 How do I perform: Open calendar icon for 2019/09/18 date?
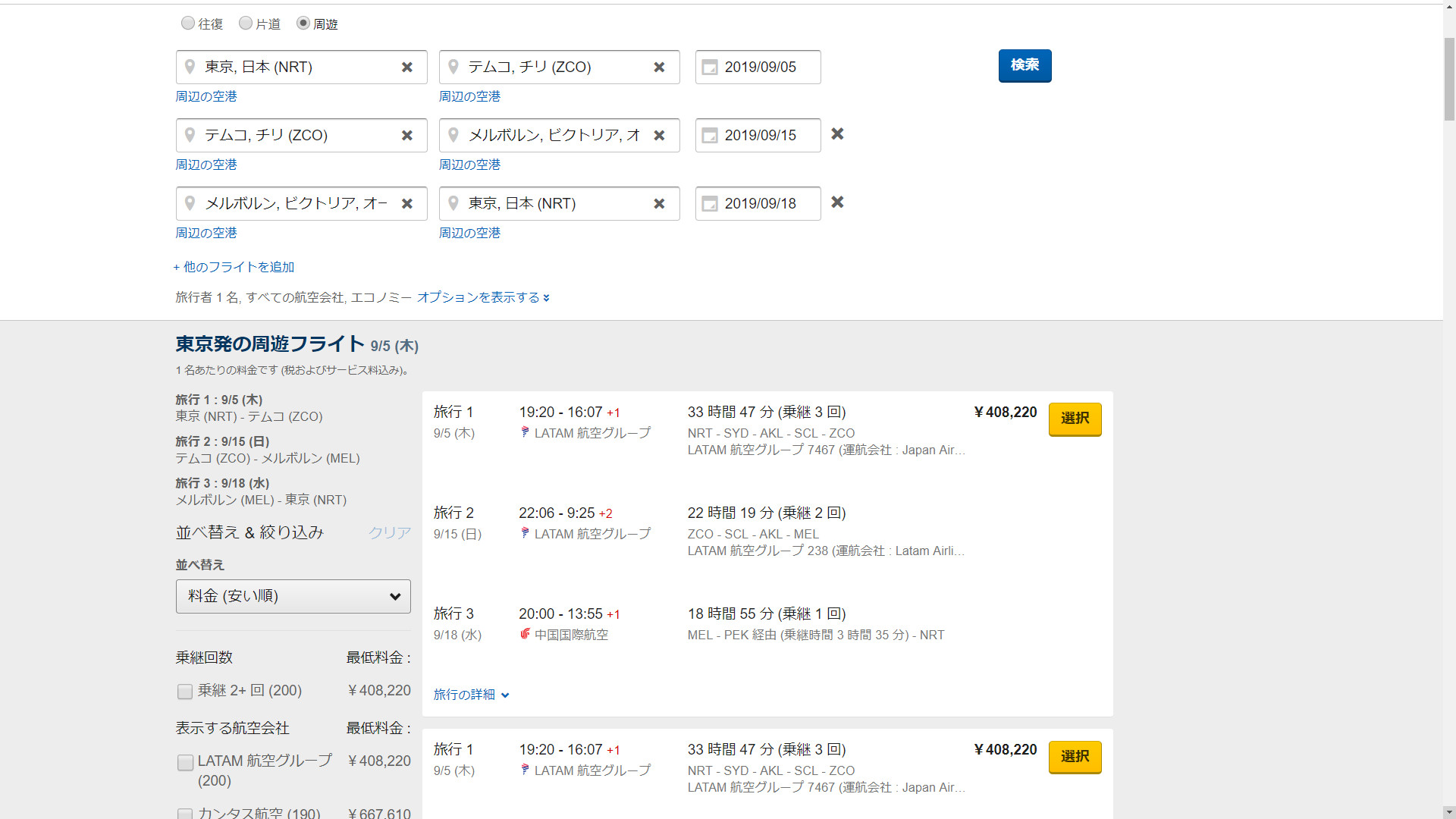pos(710,204)
